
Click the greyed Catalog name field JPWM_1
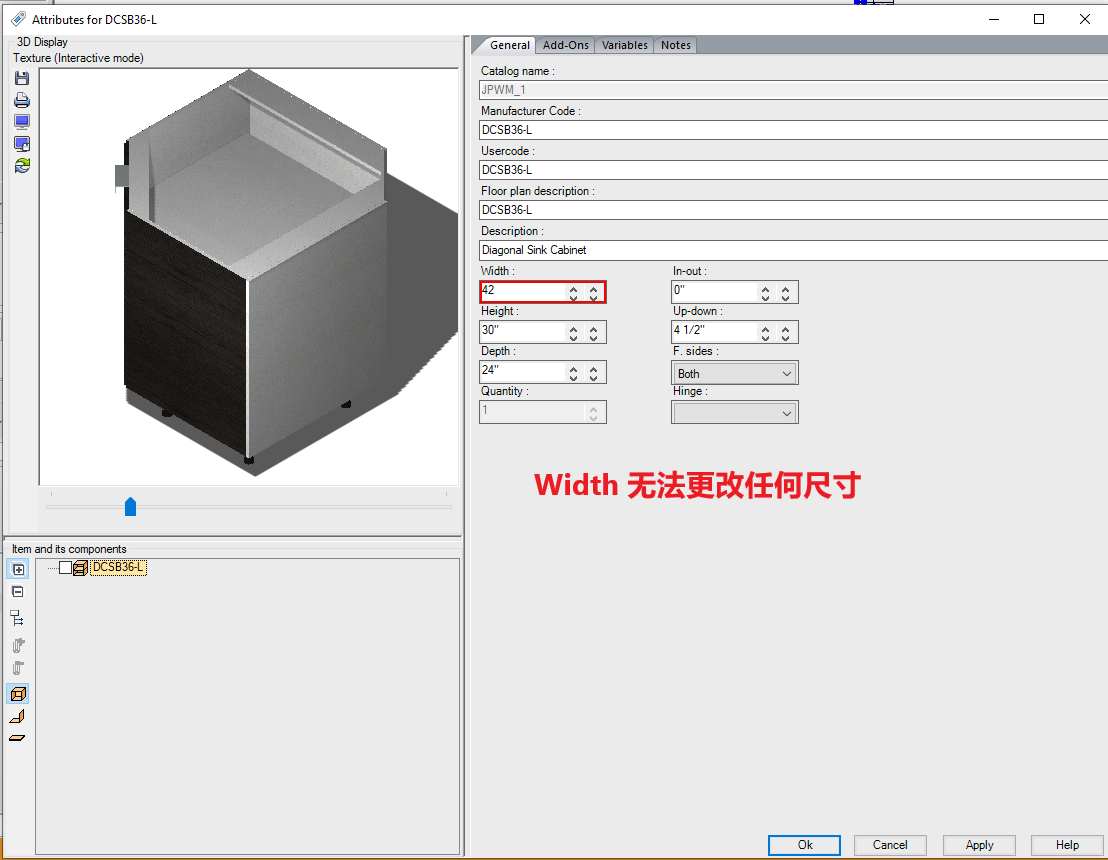(793, 90)
